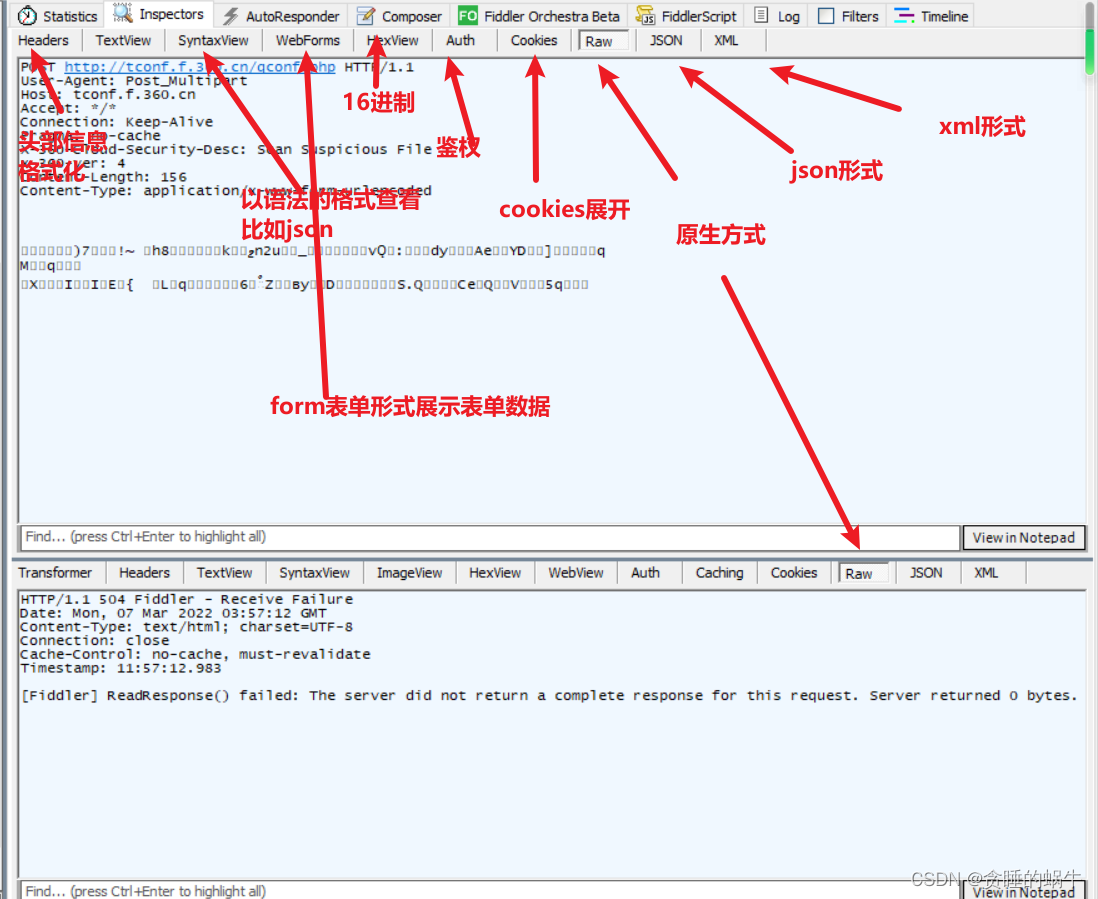The height and width of the screenshot is (899, 1098).
Task: Click the Timeline bars icon
Action: [904, 15]
